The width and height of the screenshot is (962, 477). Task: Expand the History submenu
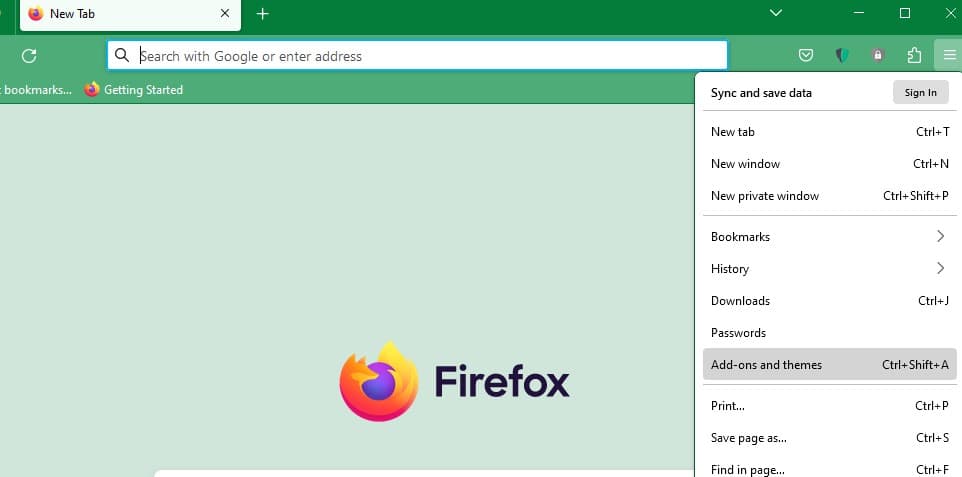click(829, 269)
